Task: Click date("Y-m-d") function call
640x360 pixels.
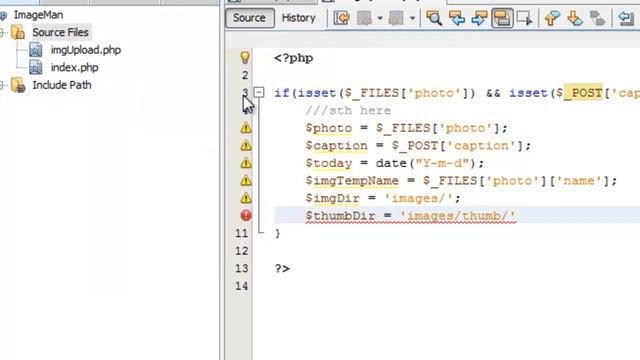Action: point(426,163)
